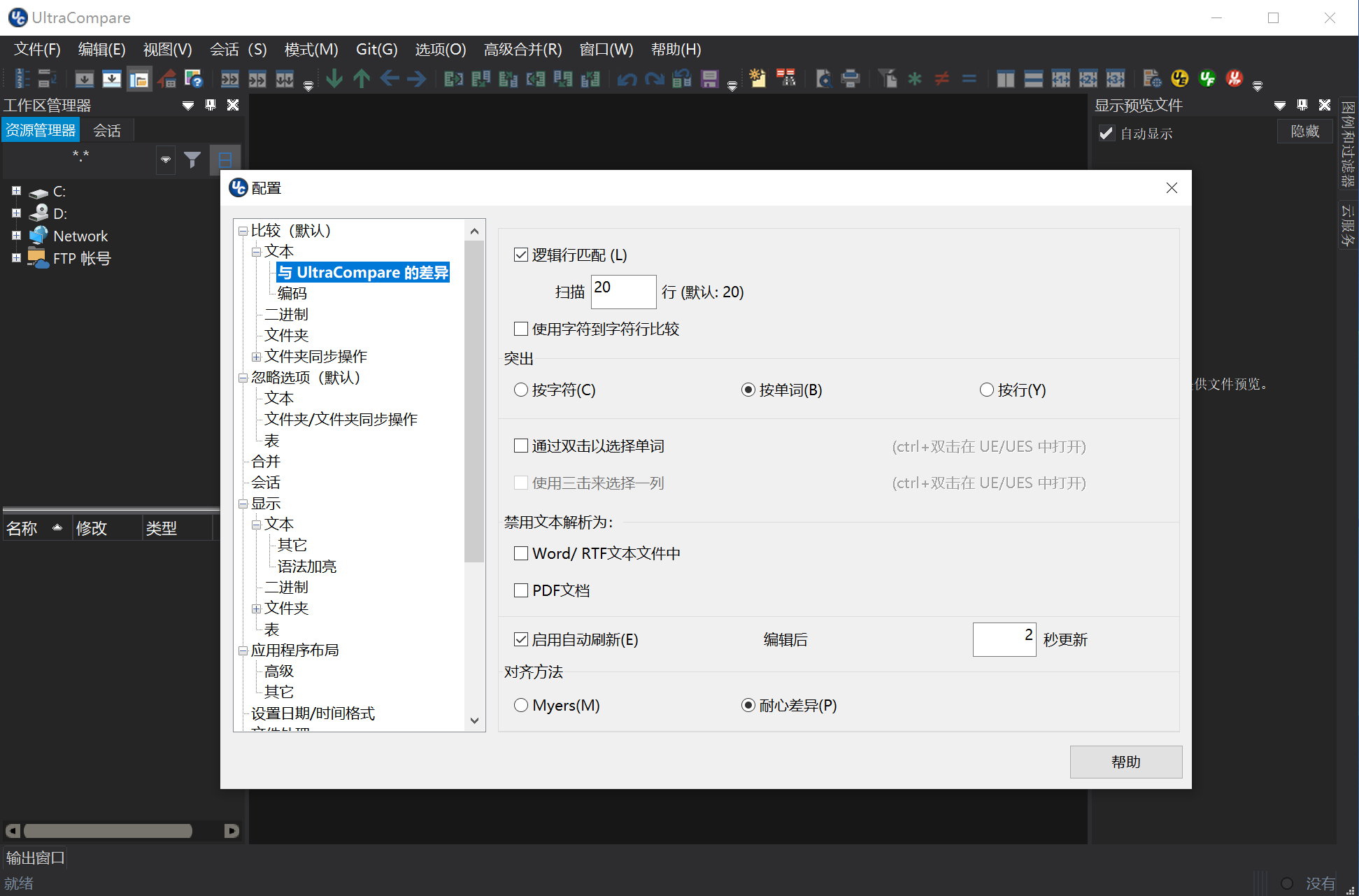Select the vertical split layout icon
Image resolution: width=1359 pixels, height=896 pixels.
tap(1006, 78)
